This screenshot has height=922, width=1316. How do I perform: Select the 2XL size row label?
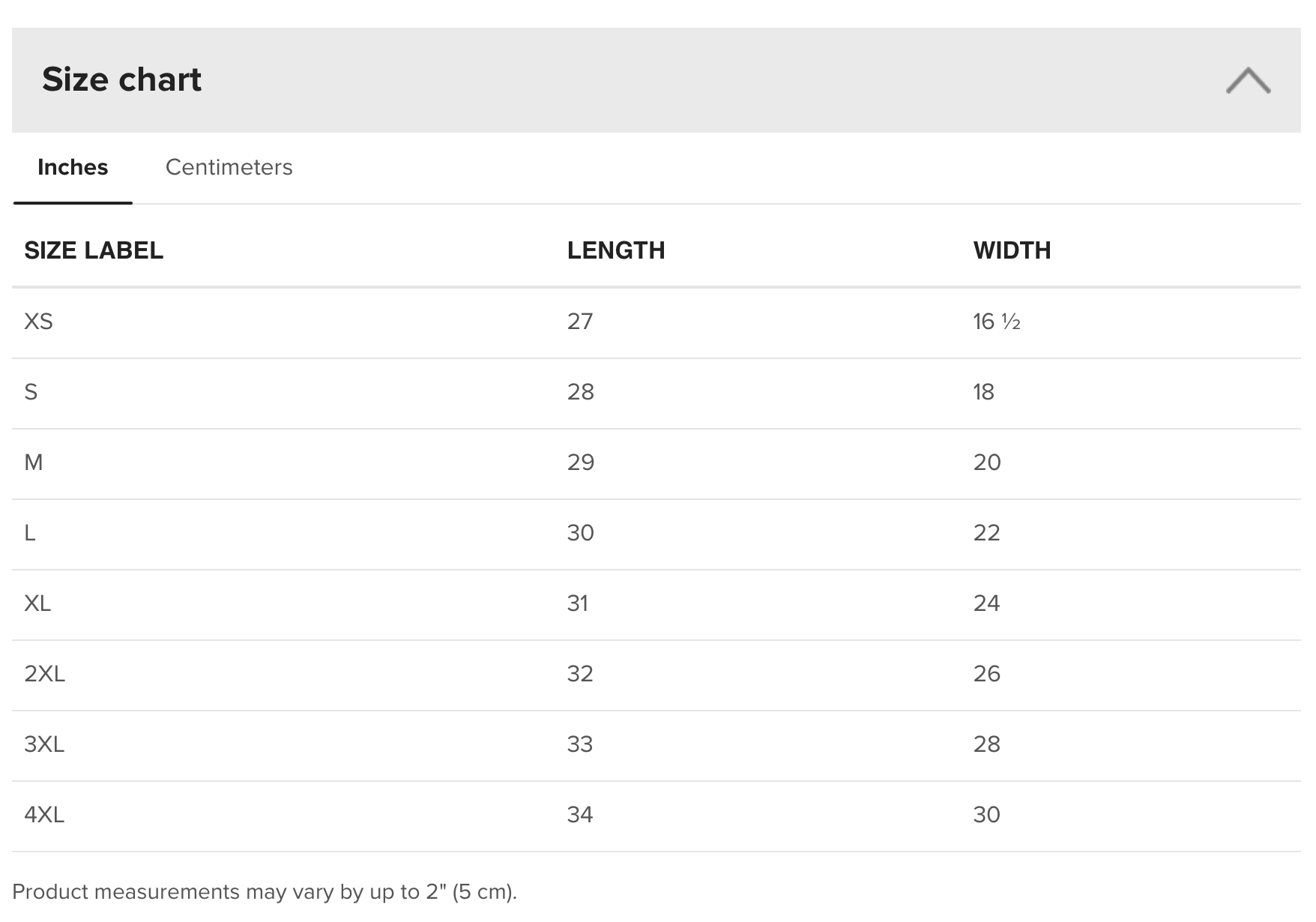pos(45,674)
